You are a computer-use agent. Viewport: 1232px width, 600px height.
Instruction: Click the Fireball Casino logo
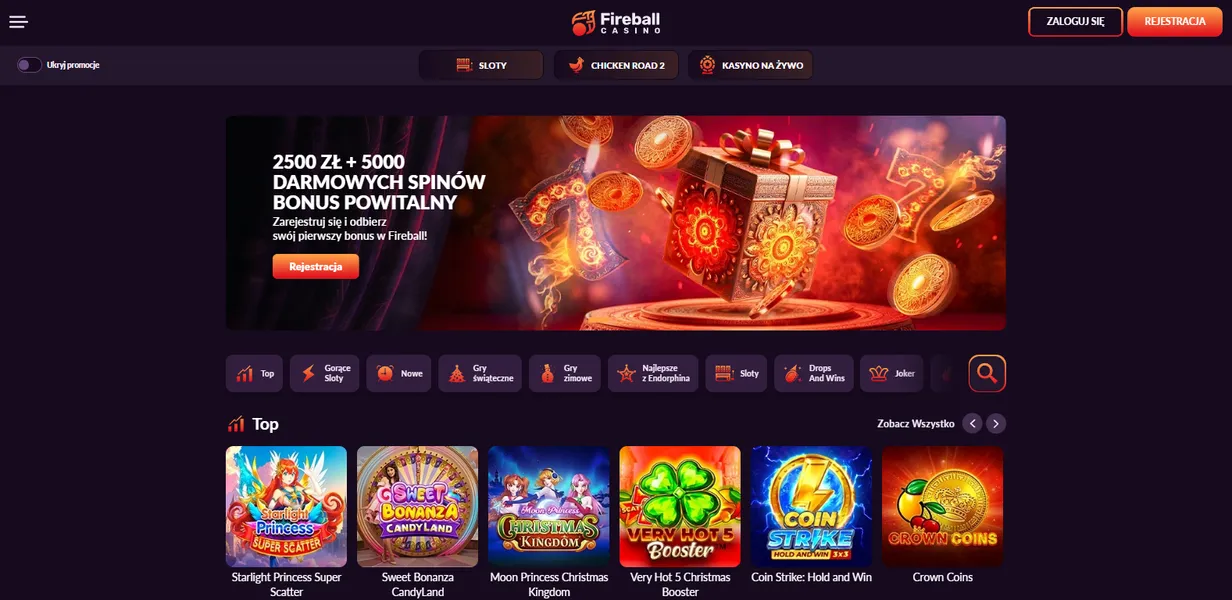pyautogui.click(x=615, y=22)
